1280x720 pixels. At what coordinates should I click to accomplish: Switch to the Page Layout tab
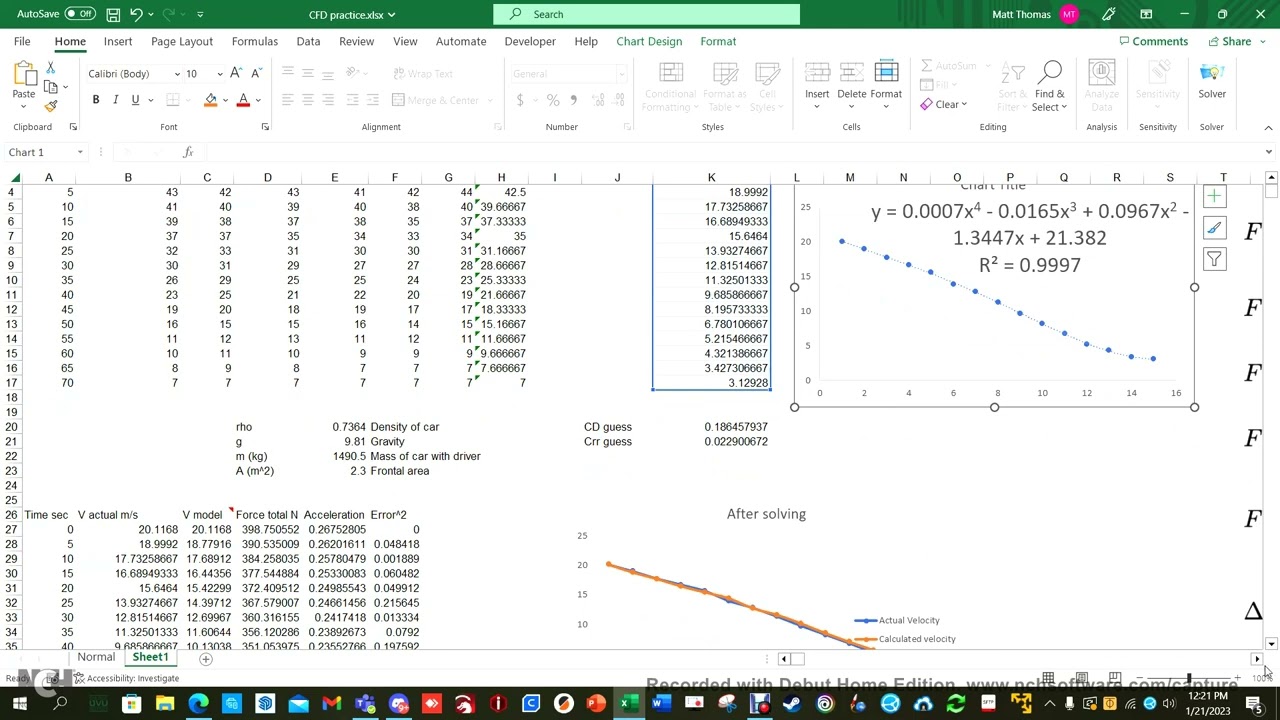pos(182,41)
